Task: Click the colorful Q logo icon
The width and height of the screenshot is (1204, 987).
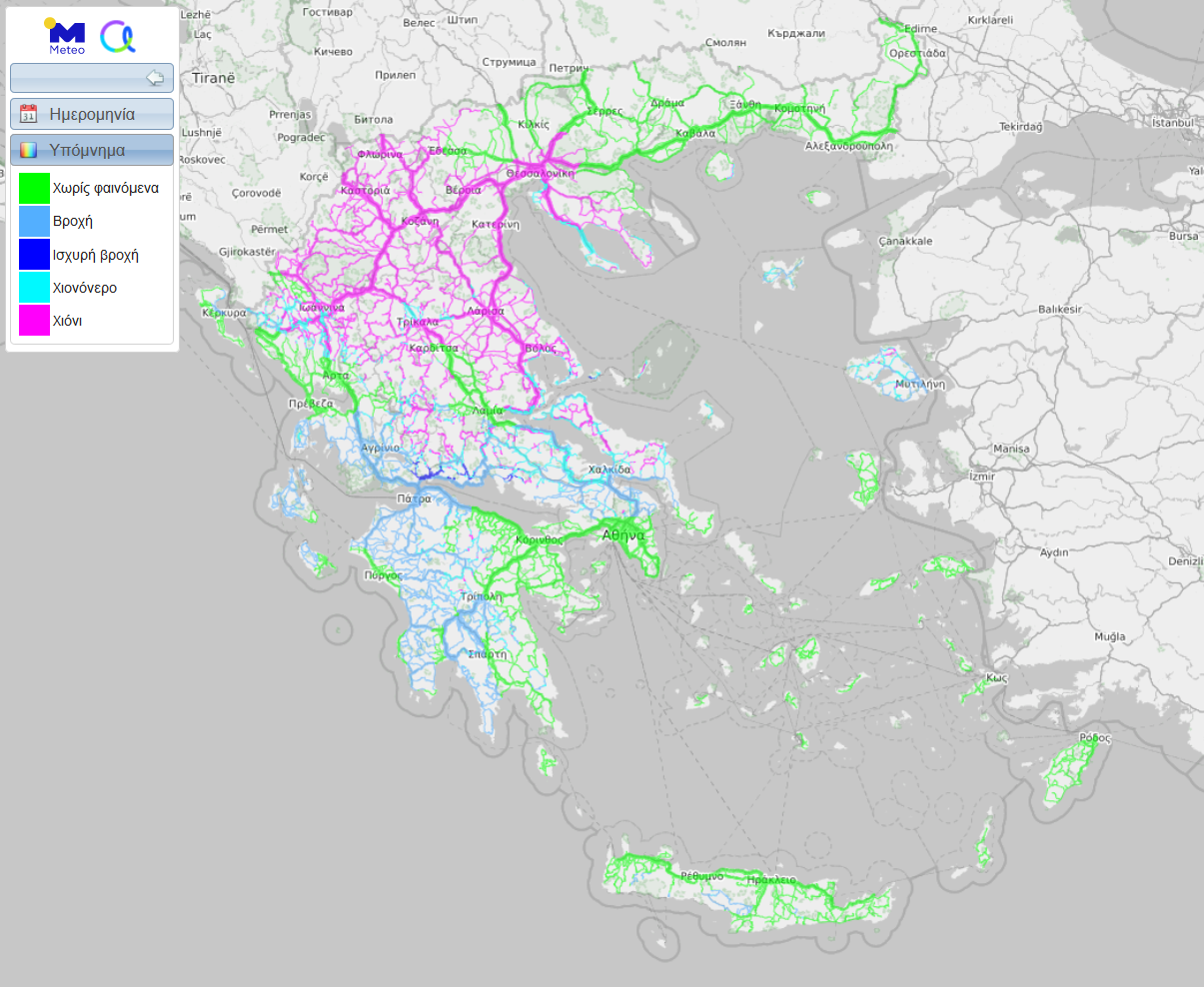Action: pos(118,37)
